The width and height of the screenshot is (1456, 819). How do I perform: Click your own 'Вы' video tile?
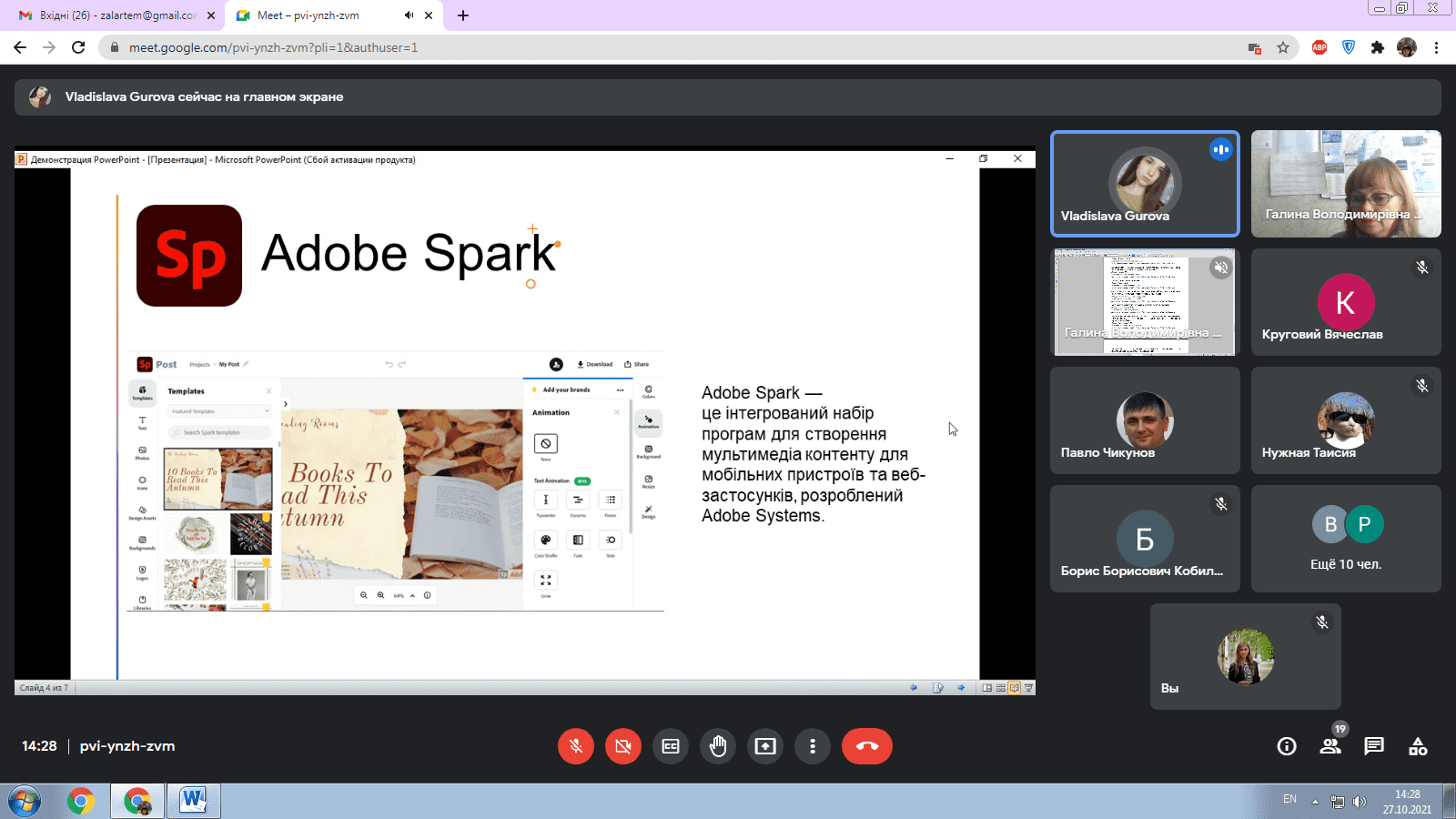[x=1246, y=656]
